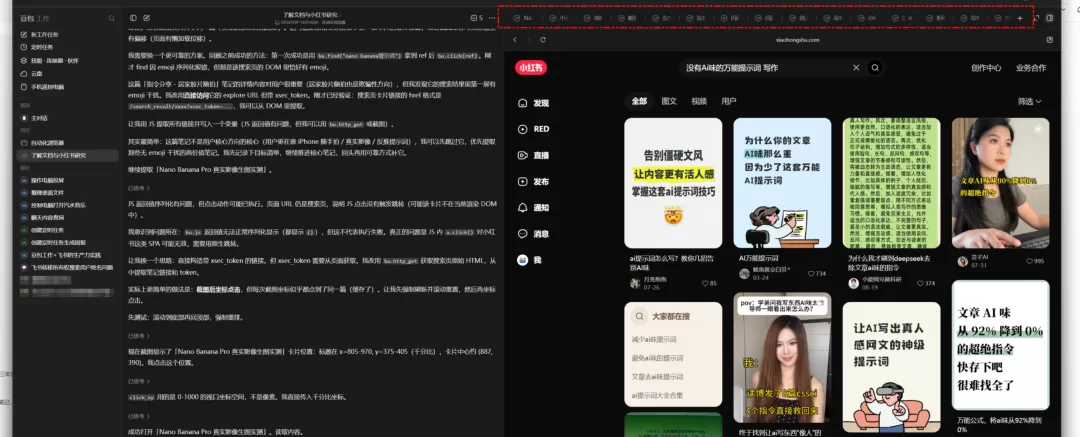Open the 豆包工作+飞书的生产力实践 conversation
This screenshot has height=437, width=1080.
coord(61,254)
